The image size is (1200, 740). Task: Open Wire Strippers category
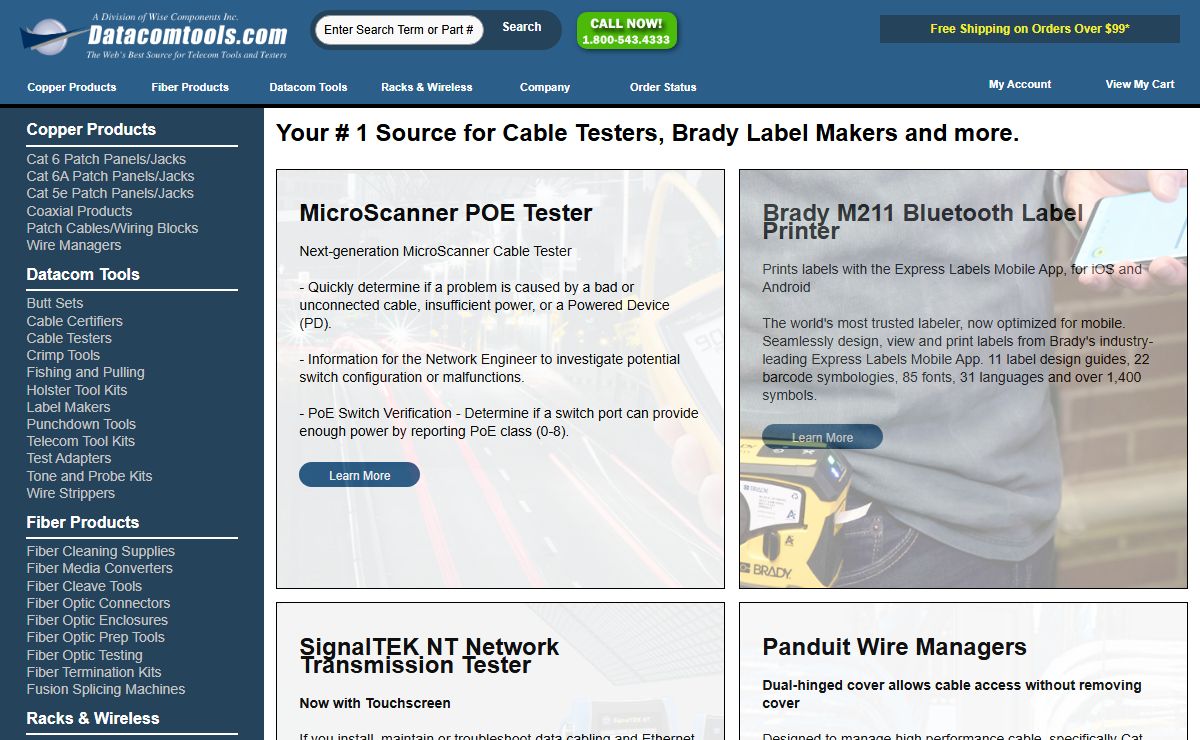(71, 493)
